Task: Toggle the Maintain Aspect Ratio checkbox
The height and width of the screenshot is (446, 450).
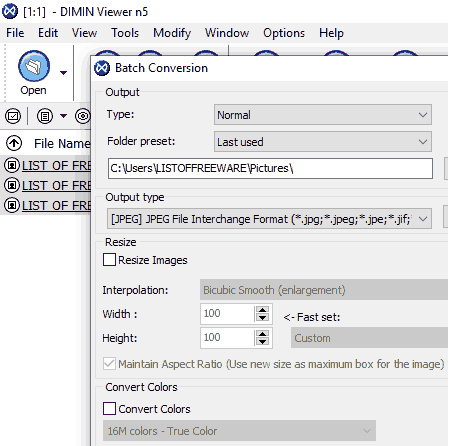Action: (109, 364)
